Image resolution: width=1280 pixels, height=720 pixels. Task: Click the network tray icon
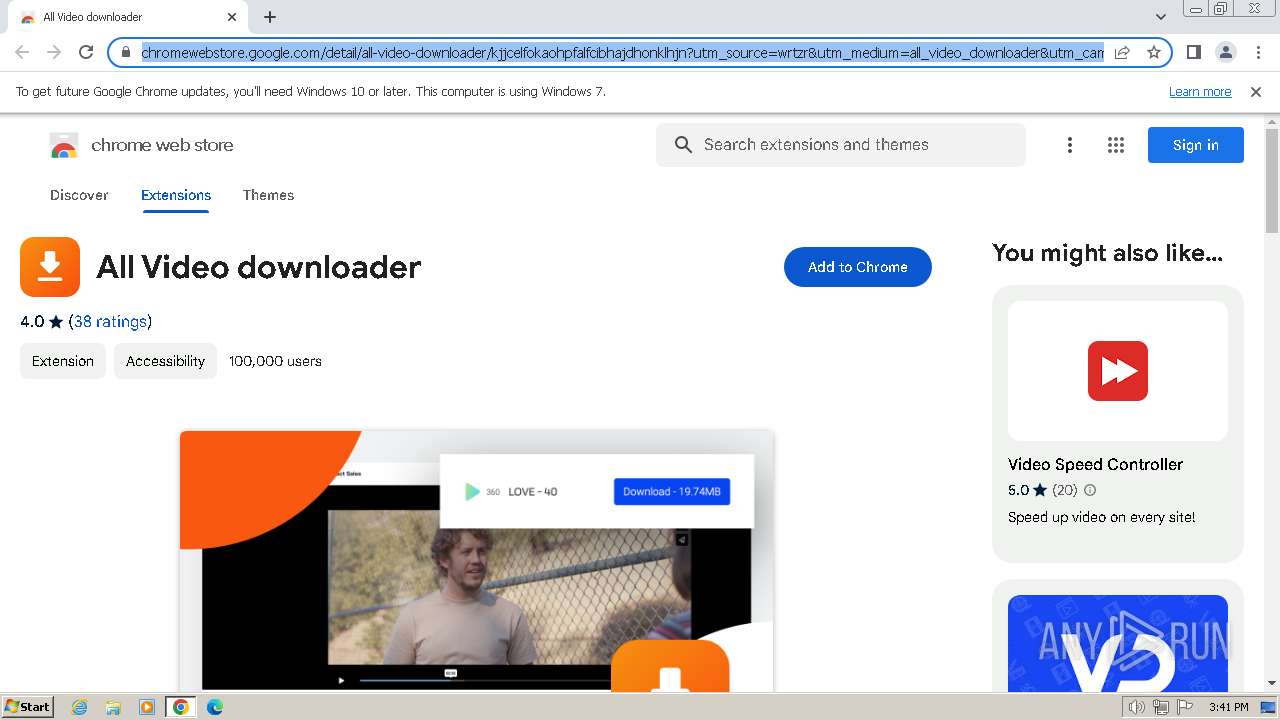[x=1161, y=707]
